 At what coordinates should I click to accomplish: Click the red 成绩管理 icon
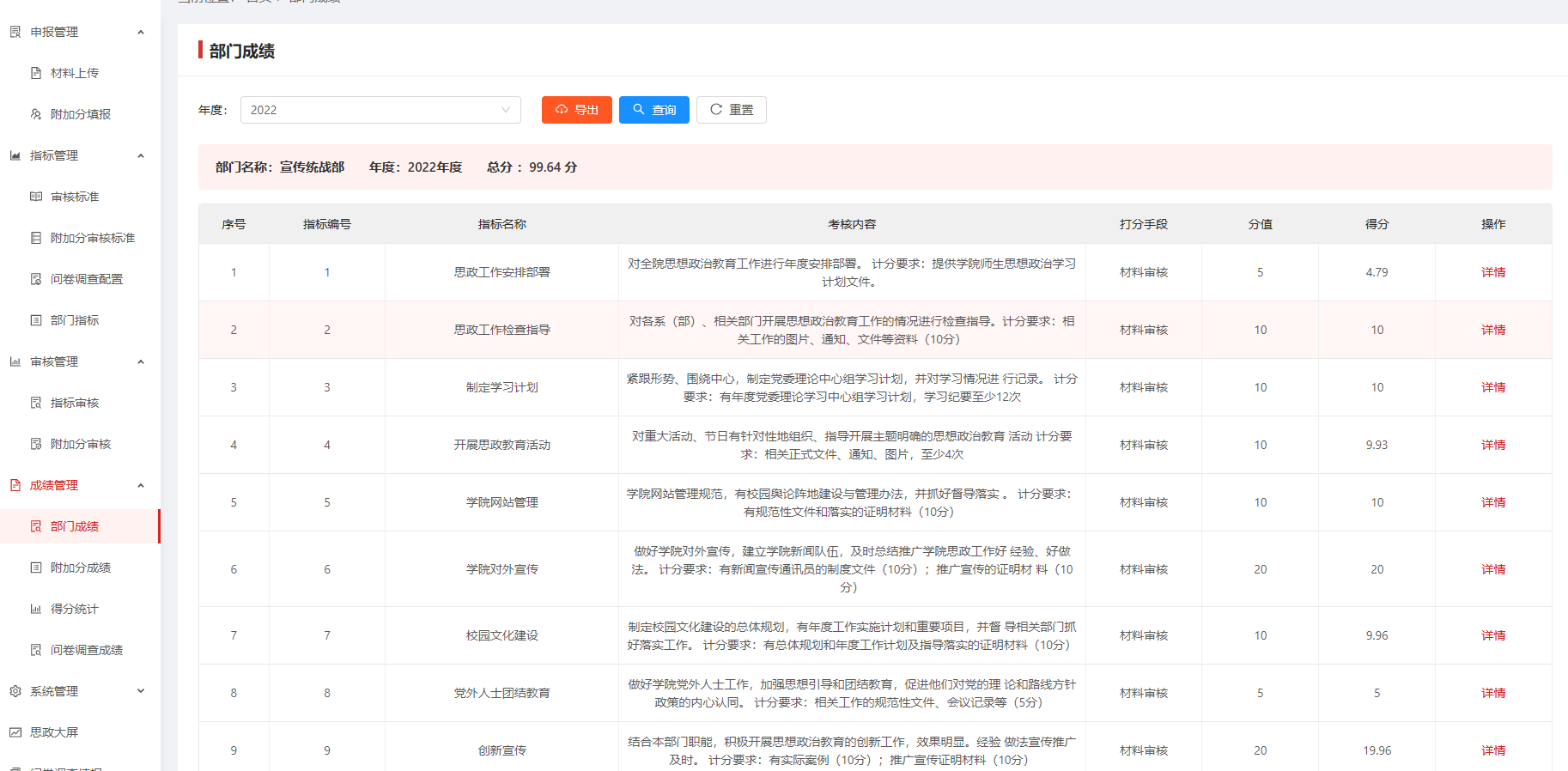coord(15,485)
